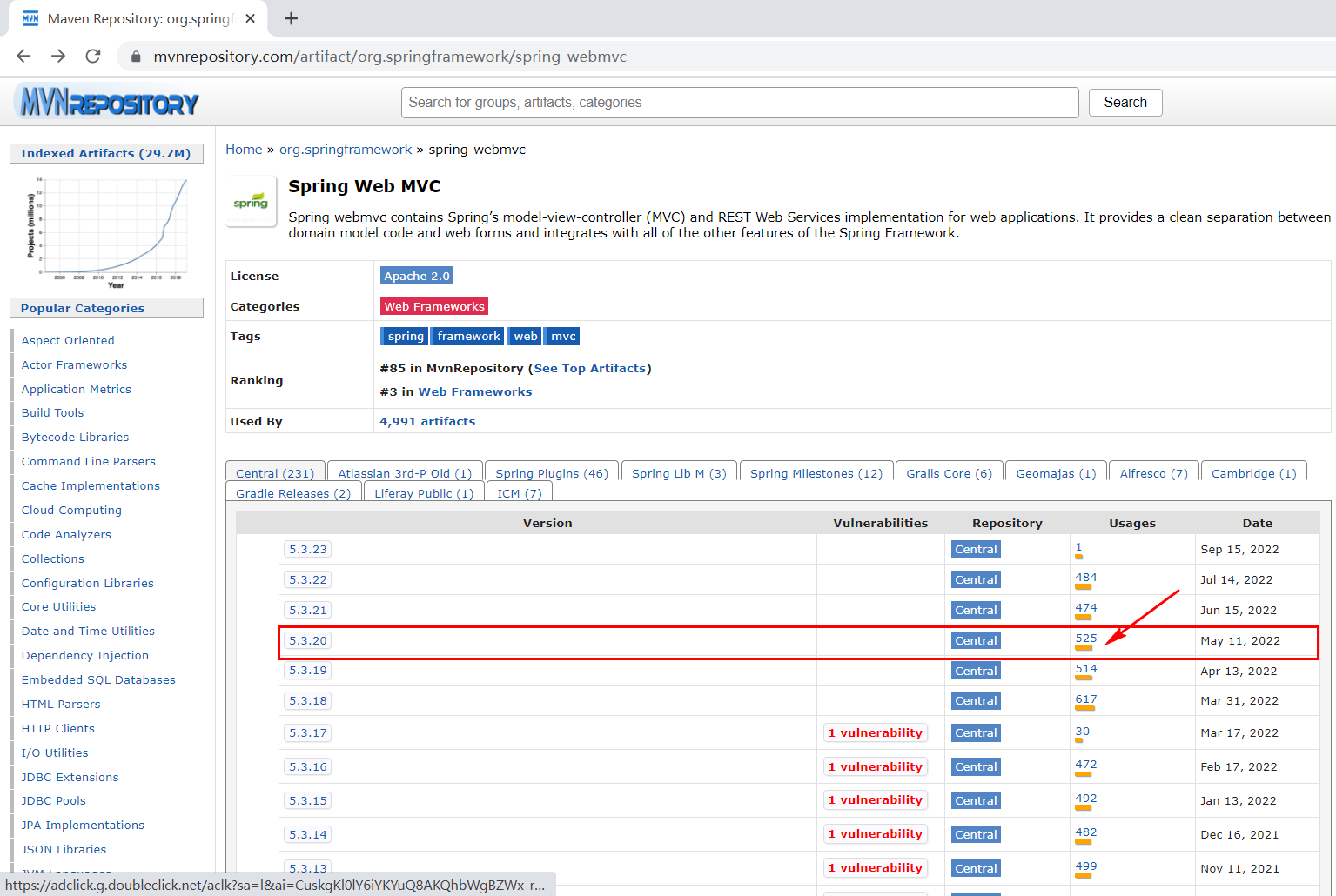Click the Central badge for version 5.3.21
Screen dimensions: 1336x896
(976, 611)
